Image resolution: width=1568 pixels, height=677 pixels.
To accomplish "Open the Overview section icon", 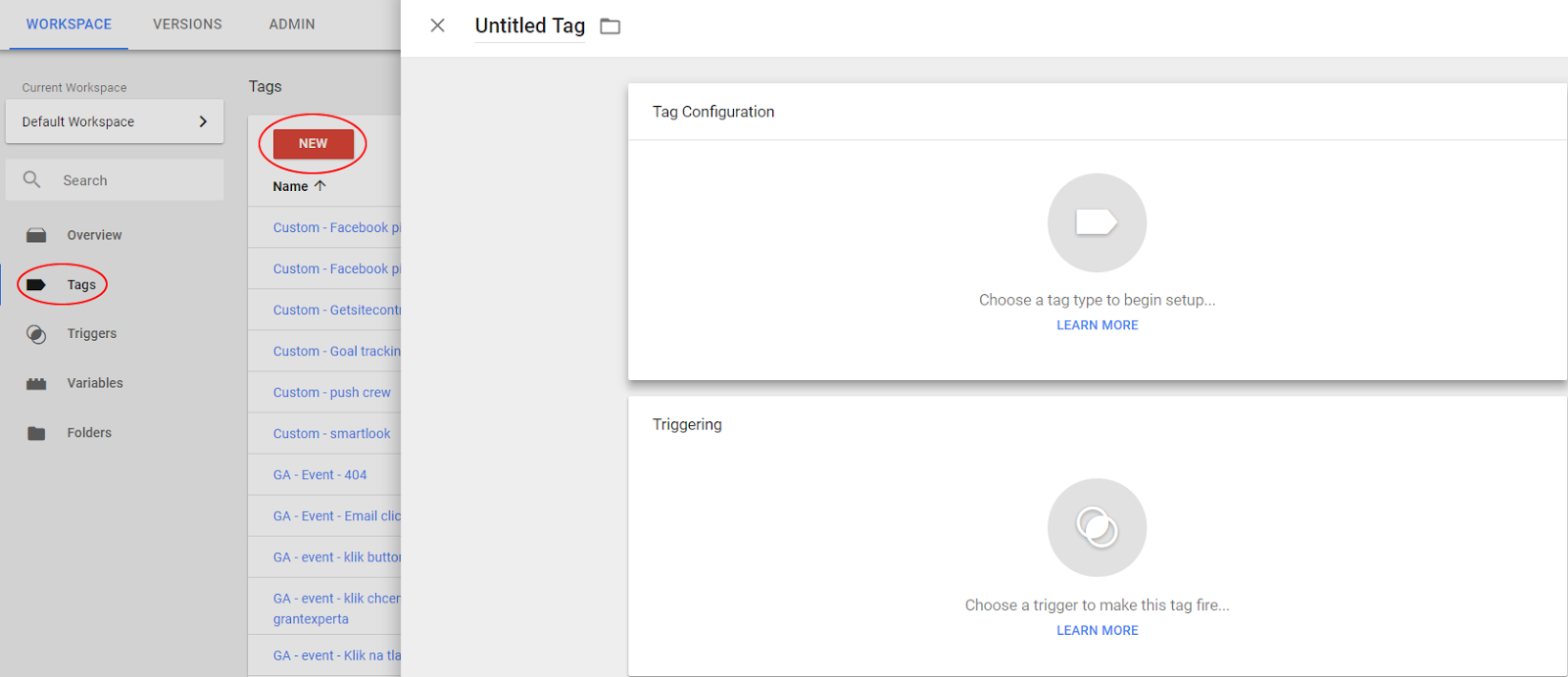I will [36, 235].
